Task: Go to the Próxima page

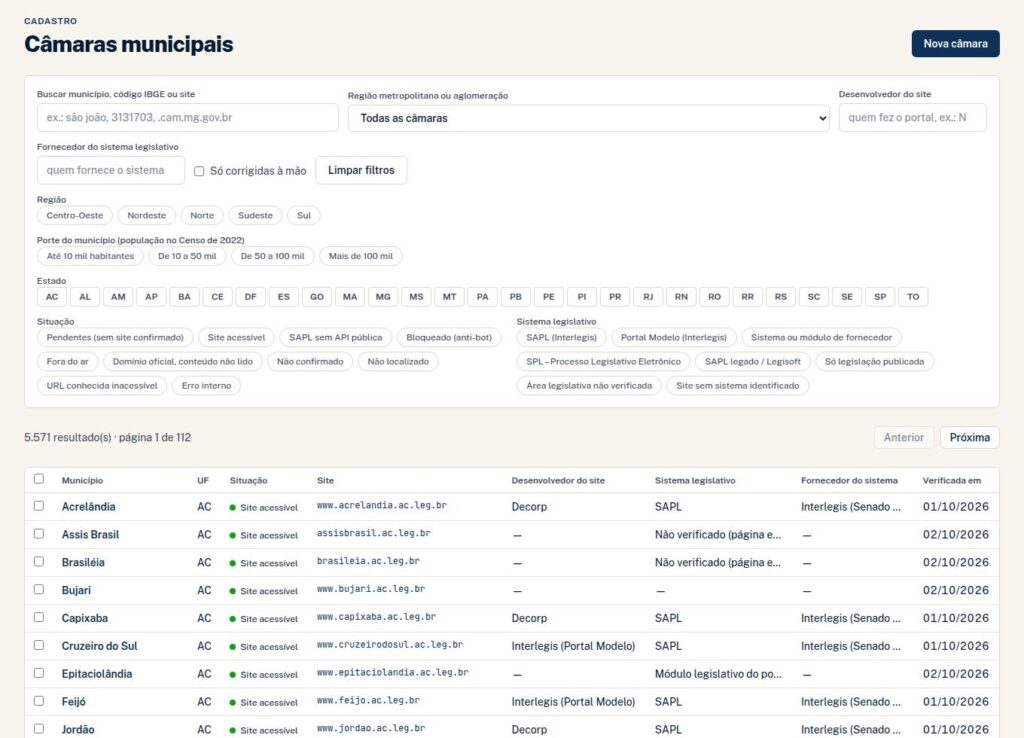Action: point(970,438)
